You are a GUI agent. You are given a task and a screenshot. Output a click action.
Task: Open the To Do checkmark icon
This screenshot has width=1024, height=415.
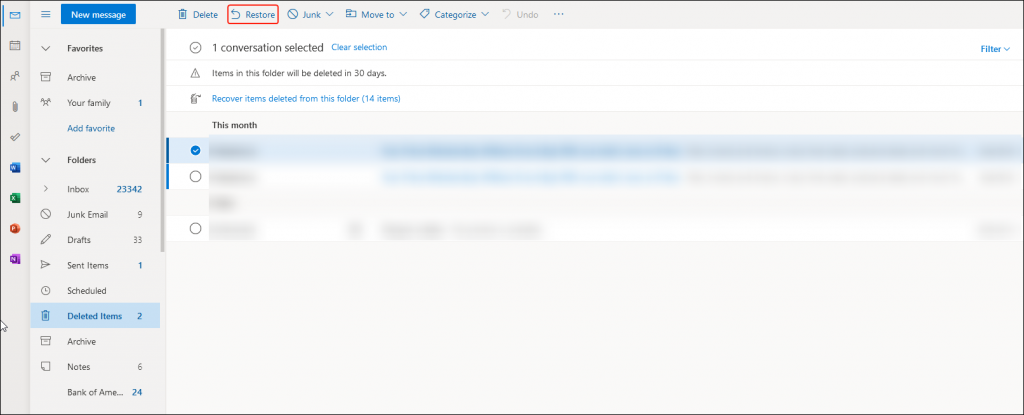(x=15, y=136)
